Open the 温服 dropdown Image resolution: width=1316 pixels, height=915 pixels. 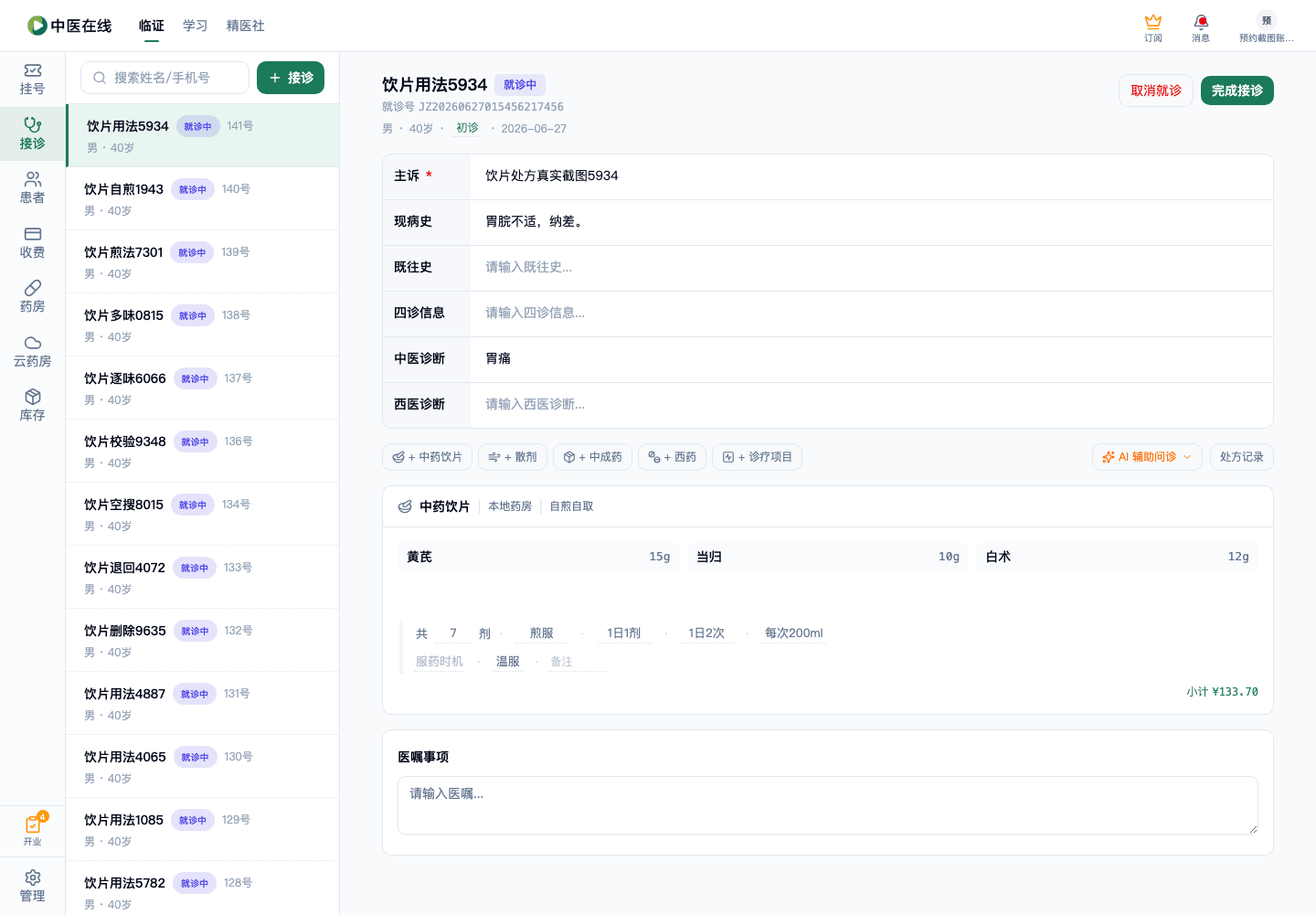[x=507, y=662]
